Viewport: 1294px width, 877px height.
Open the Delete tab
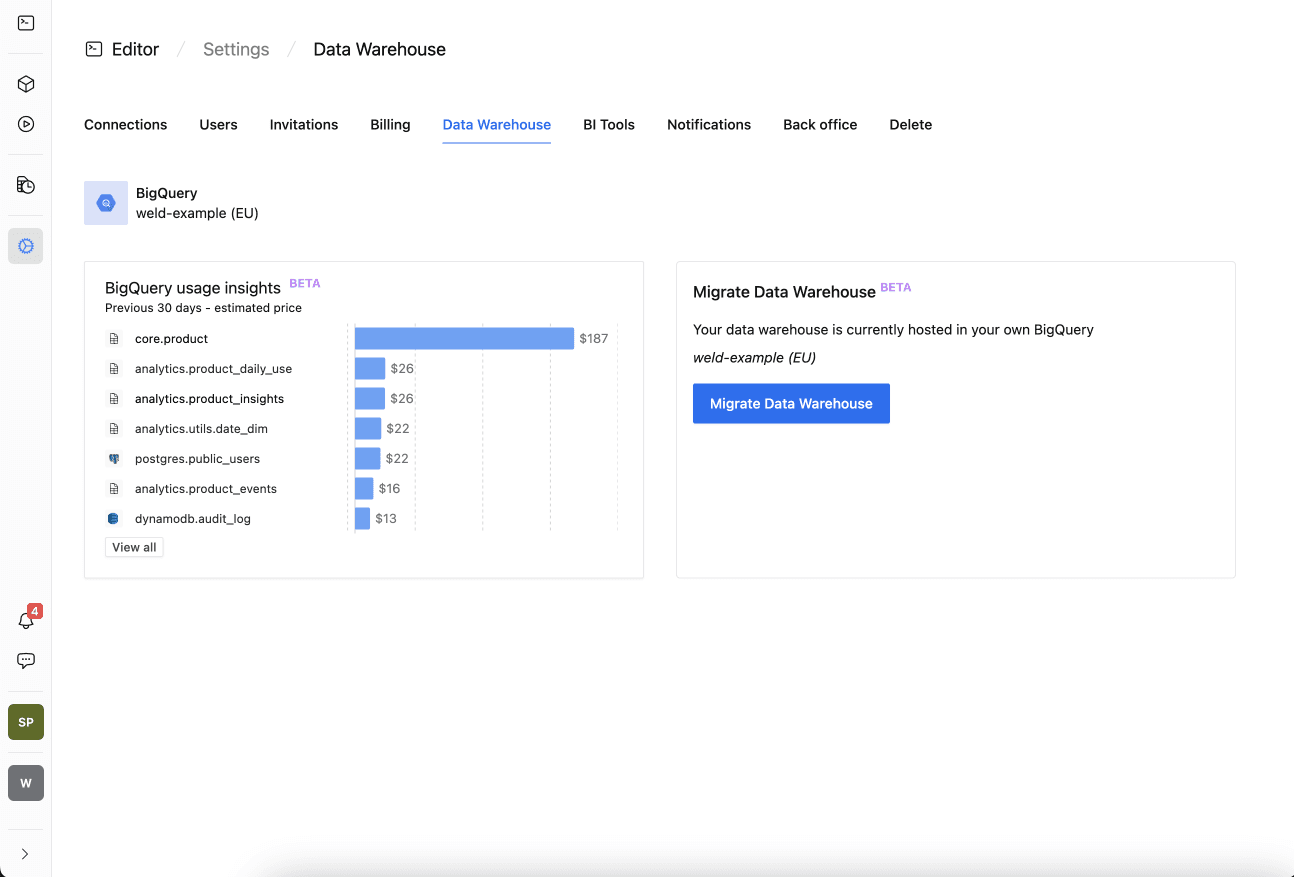[x=911, y=125]
